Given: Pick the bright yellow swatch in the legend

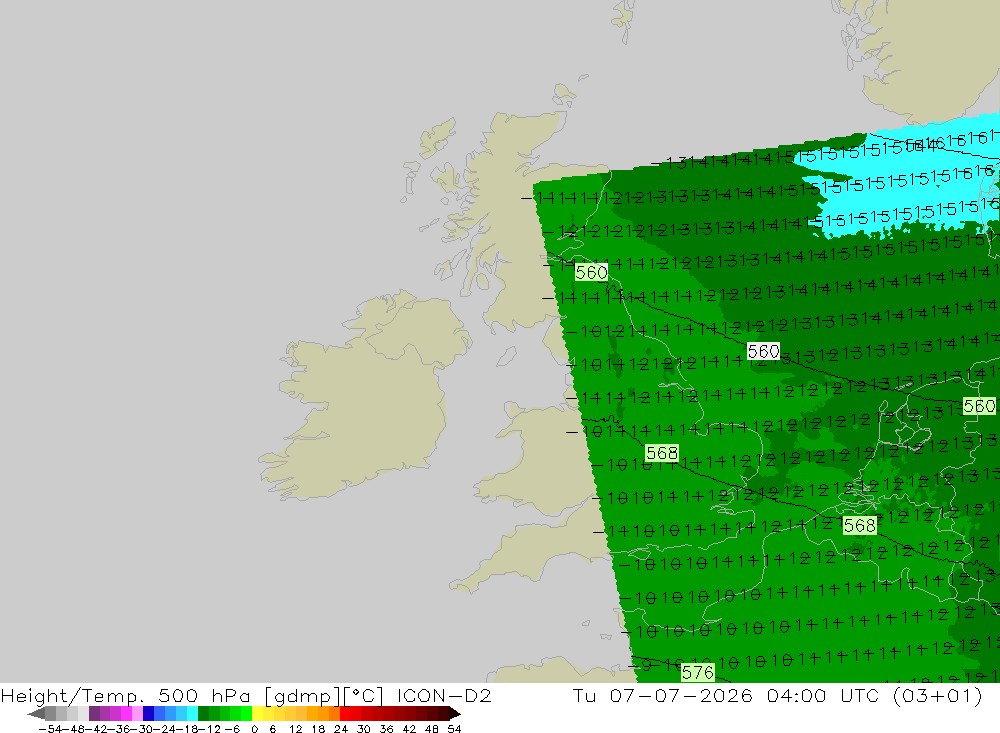Looking at the screenshot, I should pyautogui.click(x=258, y=714).
